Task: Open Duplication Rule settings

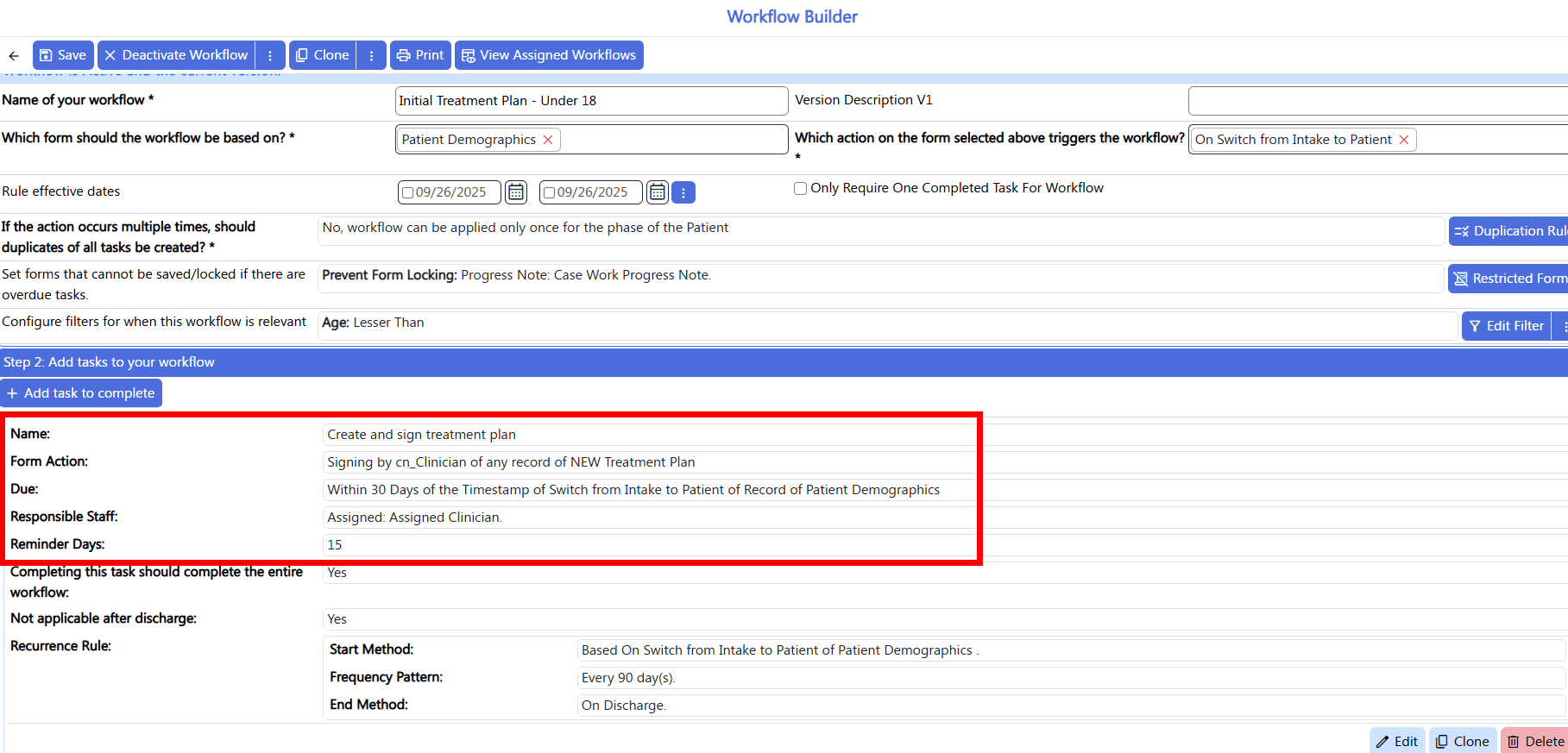Action: click(1508, 231)
